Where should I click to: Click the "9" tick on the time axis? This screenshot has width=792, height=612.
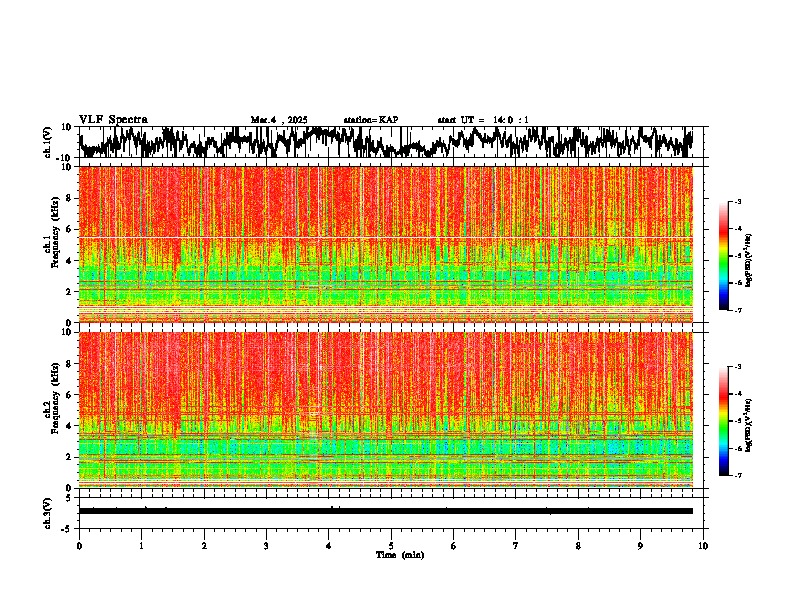[x=640, y=546]
